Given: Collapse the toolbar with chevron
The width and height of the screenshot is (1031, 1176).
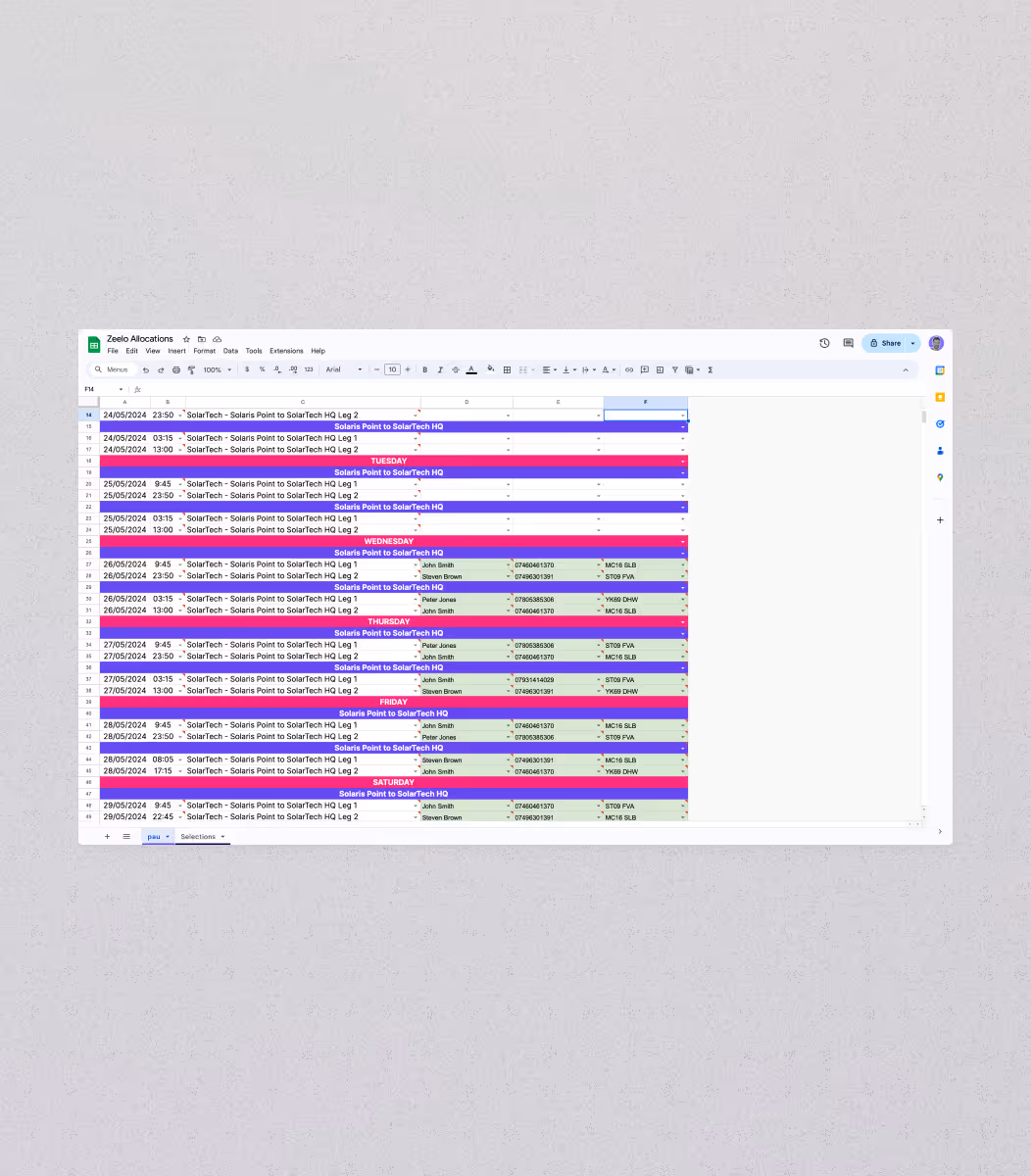Looking at the screenshot, I should point(906,369).
